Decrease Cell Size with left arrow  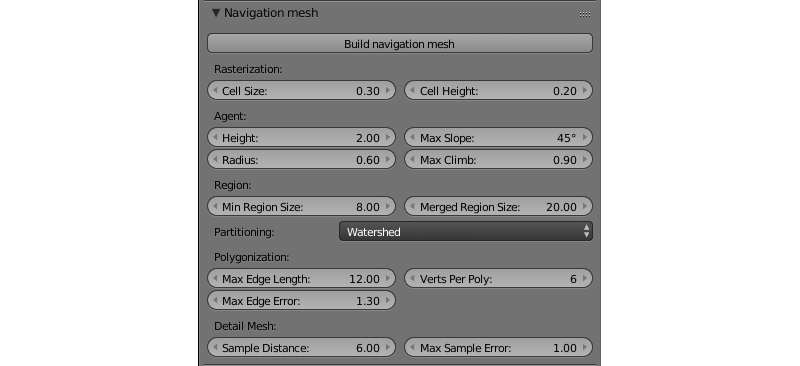click(215, 90)
